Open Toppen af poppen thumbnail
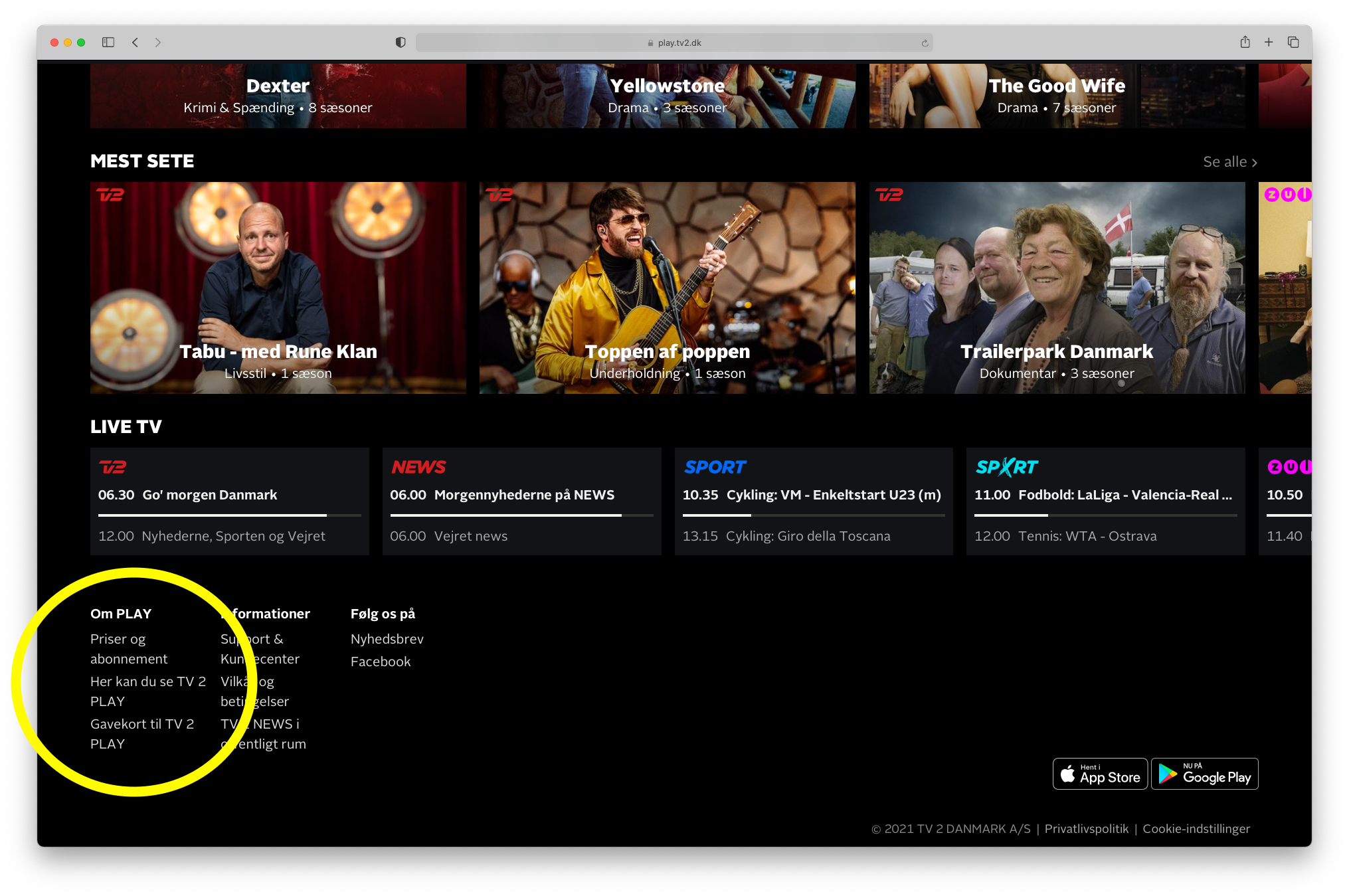This screenshot has width=1349, height=896. tap(668, 288)
